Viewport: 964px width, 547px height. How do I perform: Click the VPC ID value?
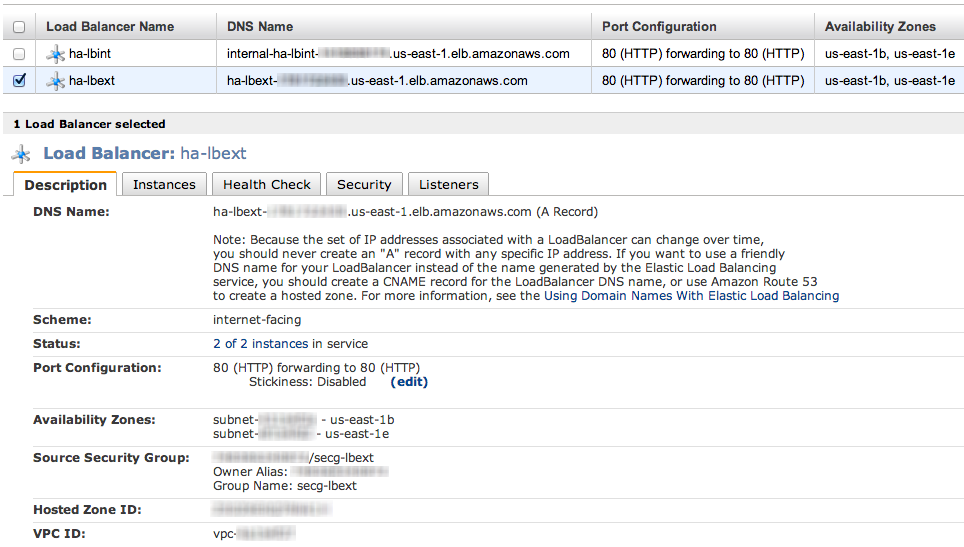254,533
